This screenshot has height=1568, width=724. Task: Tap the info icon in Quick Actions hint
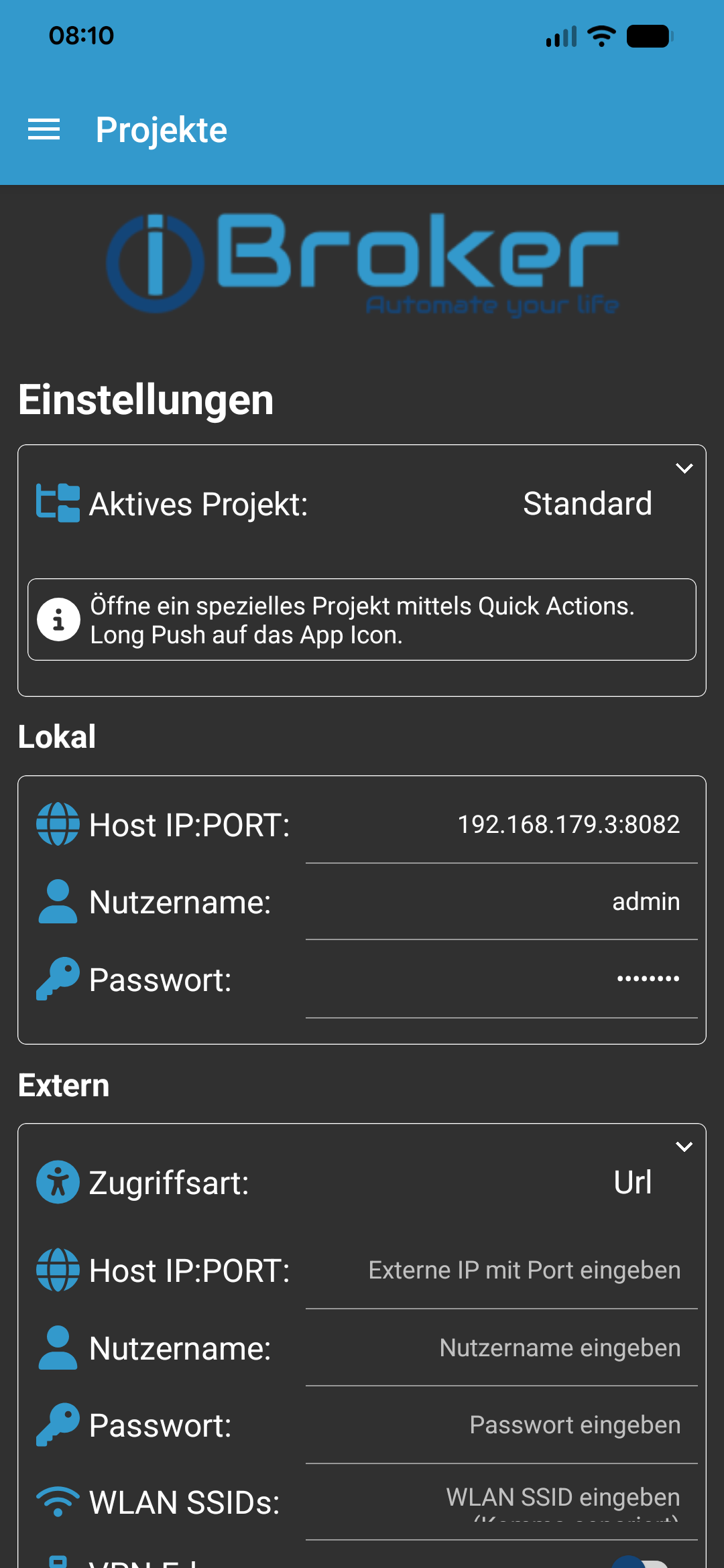(58, 620)
